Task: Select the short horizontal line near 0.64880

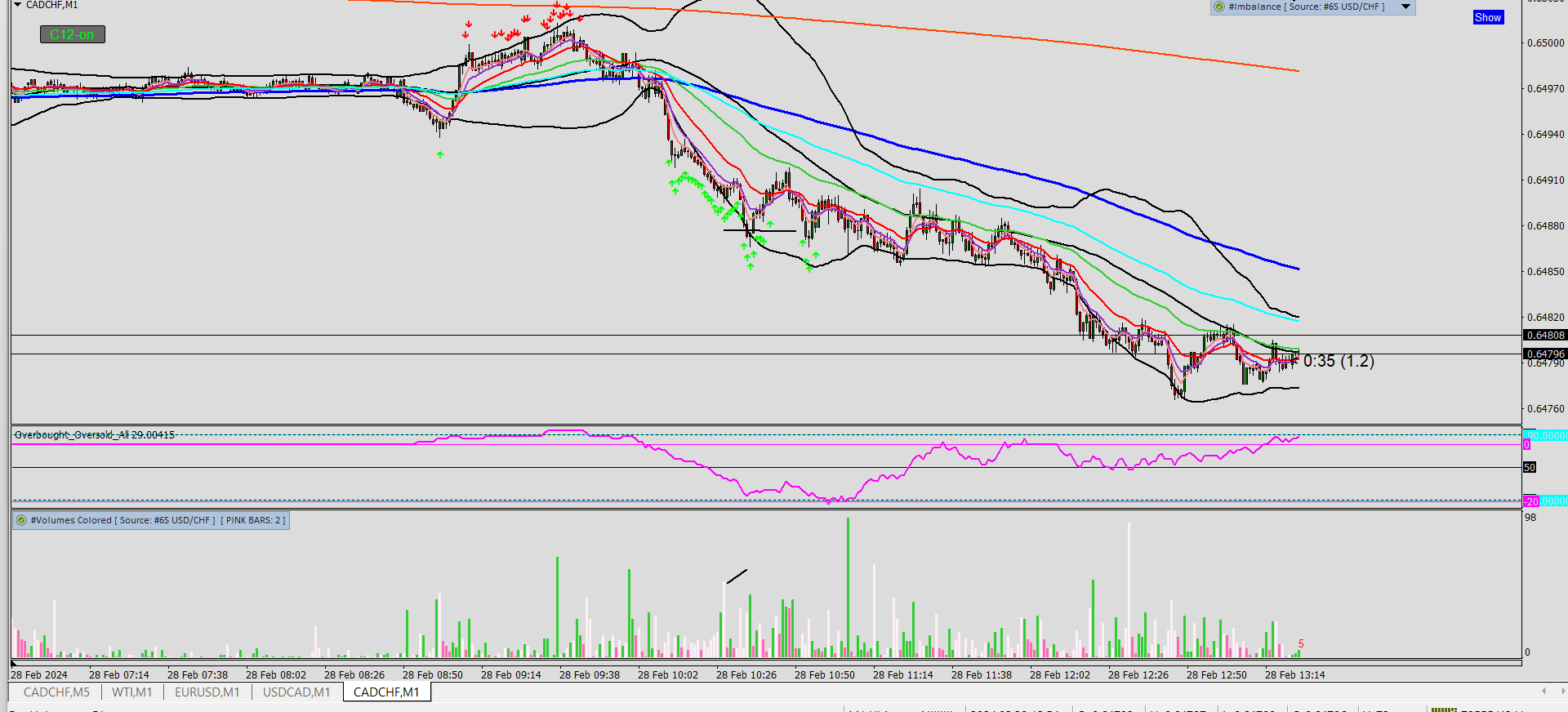Action: coord(759,231)
